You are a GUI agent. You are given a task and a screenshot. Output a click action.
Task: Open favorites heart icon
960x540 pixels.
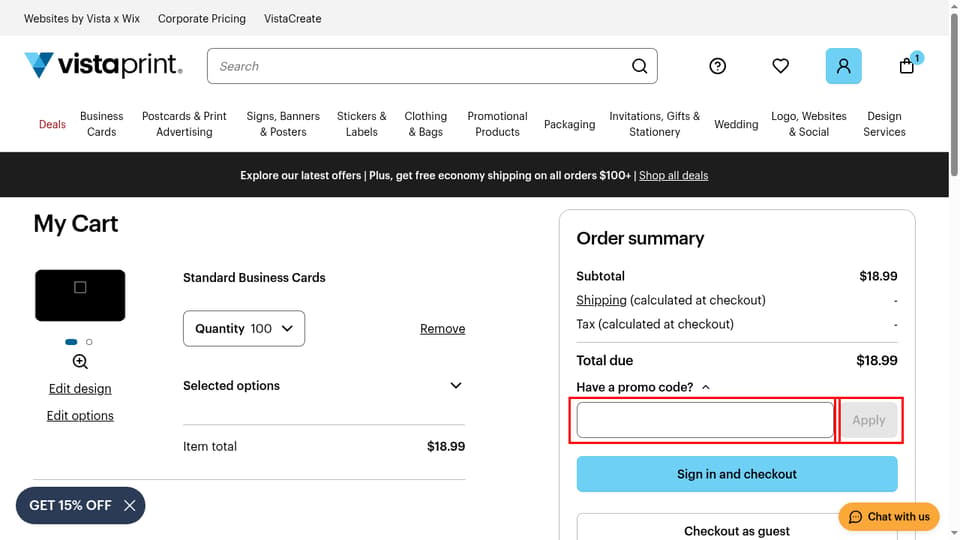(780, 66)
